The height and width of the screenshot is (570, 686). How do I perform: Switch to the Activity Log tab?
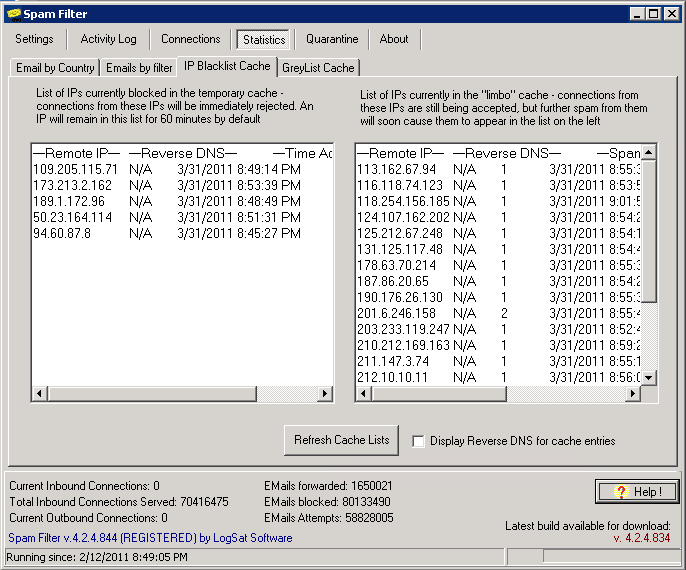pyautogui.click(x=108, y=39)
